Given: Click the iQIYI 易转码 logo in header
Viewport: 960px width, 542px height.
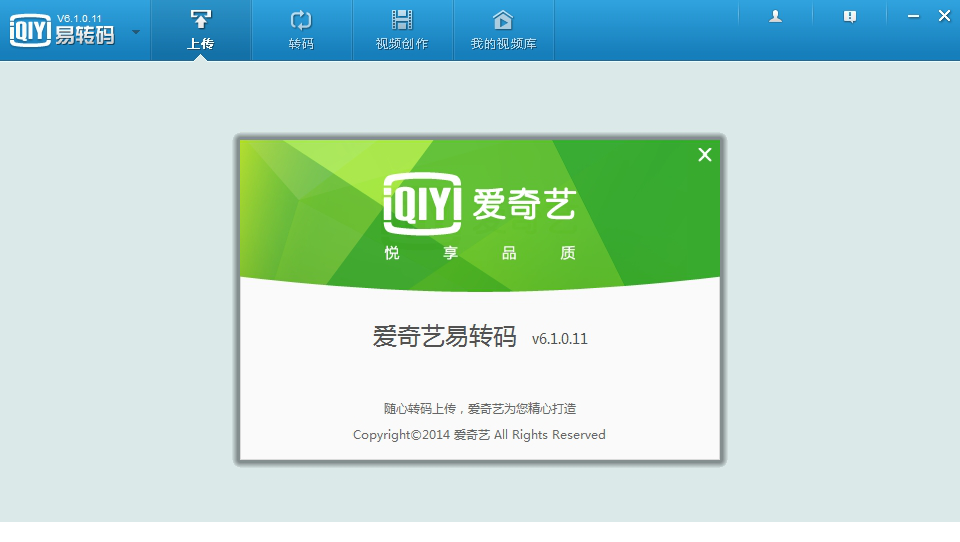Looking at the screenshot, I should (x=62, y=30).
